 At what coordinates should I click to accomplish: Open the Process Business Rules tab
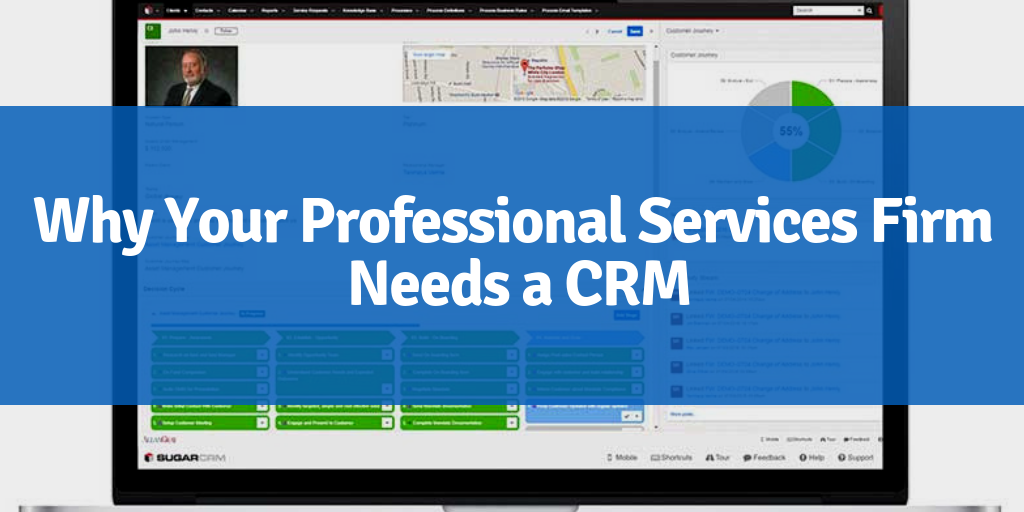pos(506,10)
